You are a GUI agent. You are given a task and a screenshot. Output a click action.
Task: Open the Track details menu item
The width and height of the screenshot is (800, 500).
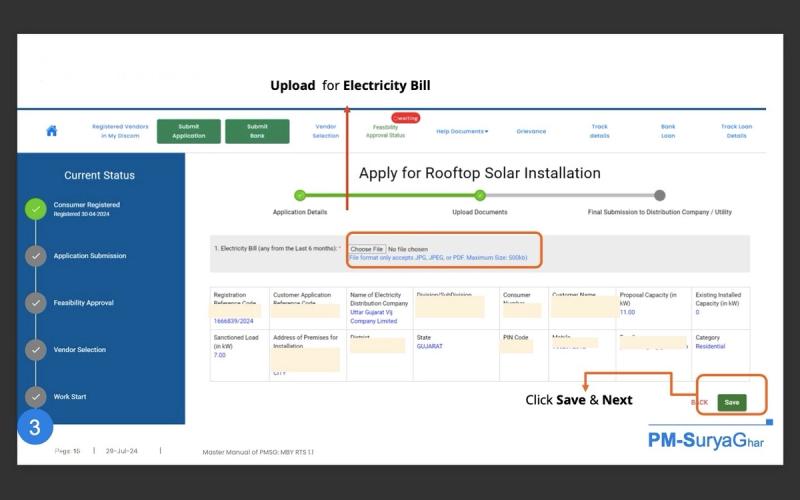[x=599, y=131]
